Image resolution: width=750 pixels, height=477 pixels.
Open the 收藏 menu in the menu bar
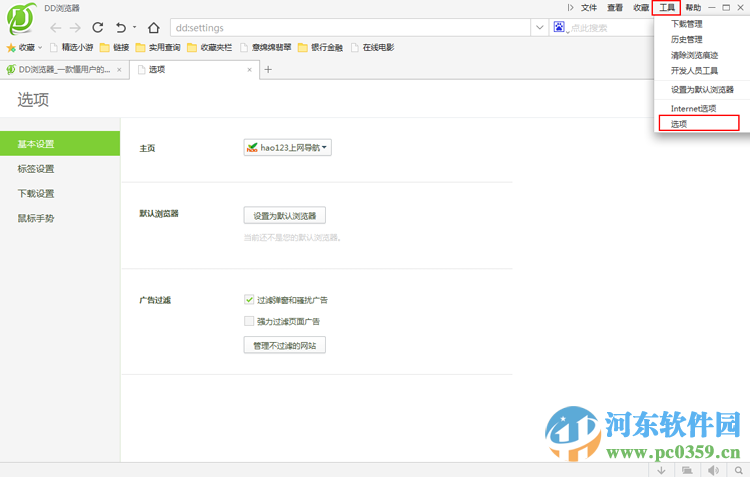point(641,8)
